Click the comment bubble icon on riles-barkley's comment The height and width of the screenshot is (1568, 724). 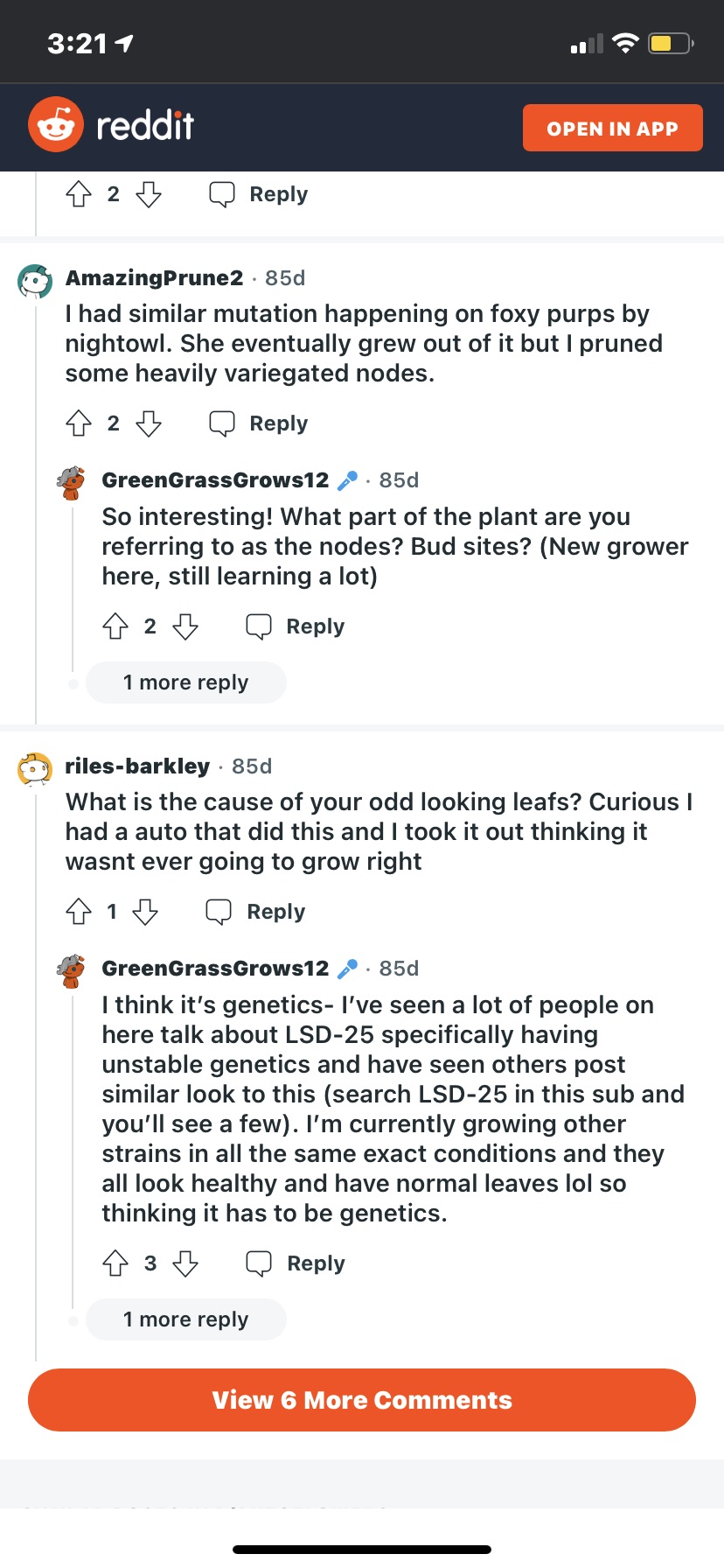pyautogui.click(x=219, y=912)
